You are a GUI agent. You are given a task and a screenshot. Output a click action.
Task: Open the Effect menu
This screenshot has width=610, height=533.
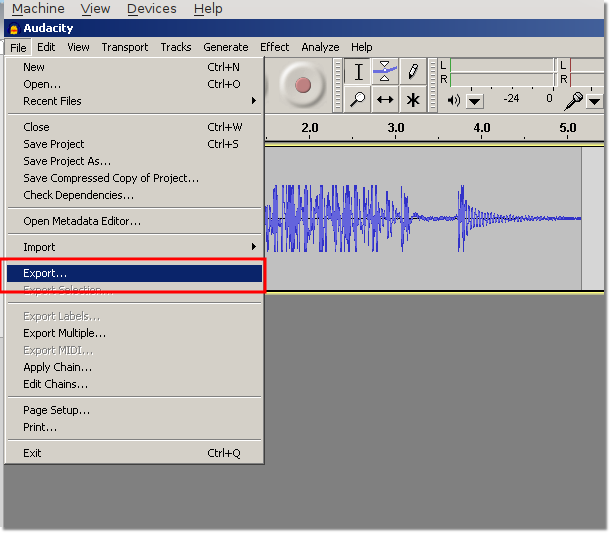point(274,47)
